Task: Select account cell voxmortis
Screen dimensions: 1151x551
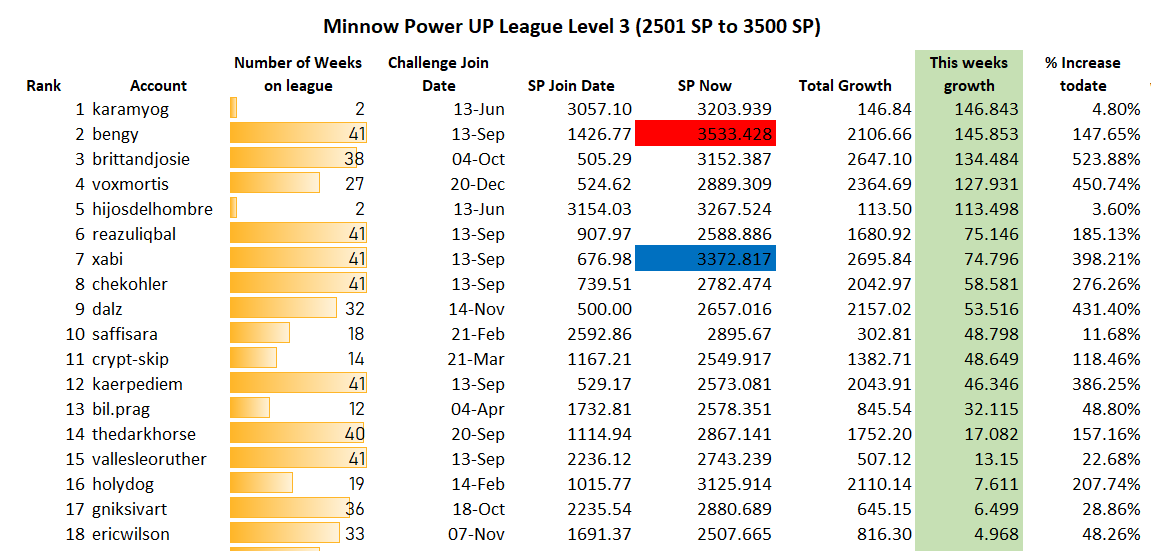Action: click(x=130, y=185)
